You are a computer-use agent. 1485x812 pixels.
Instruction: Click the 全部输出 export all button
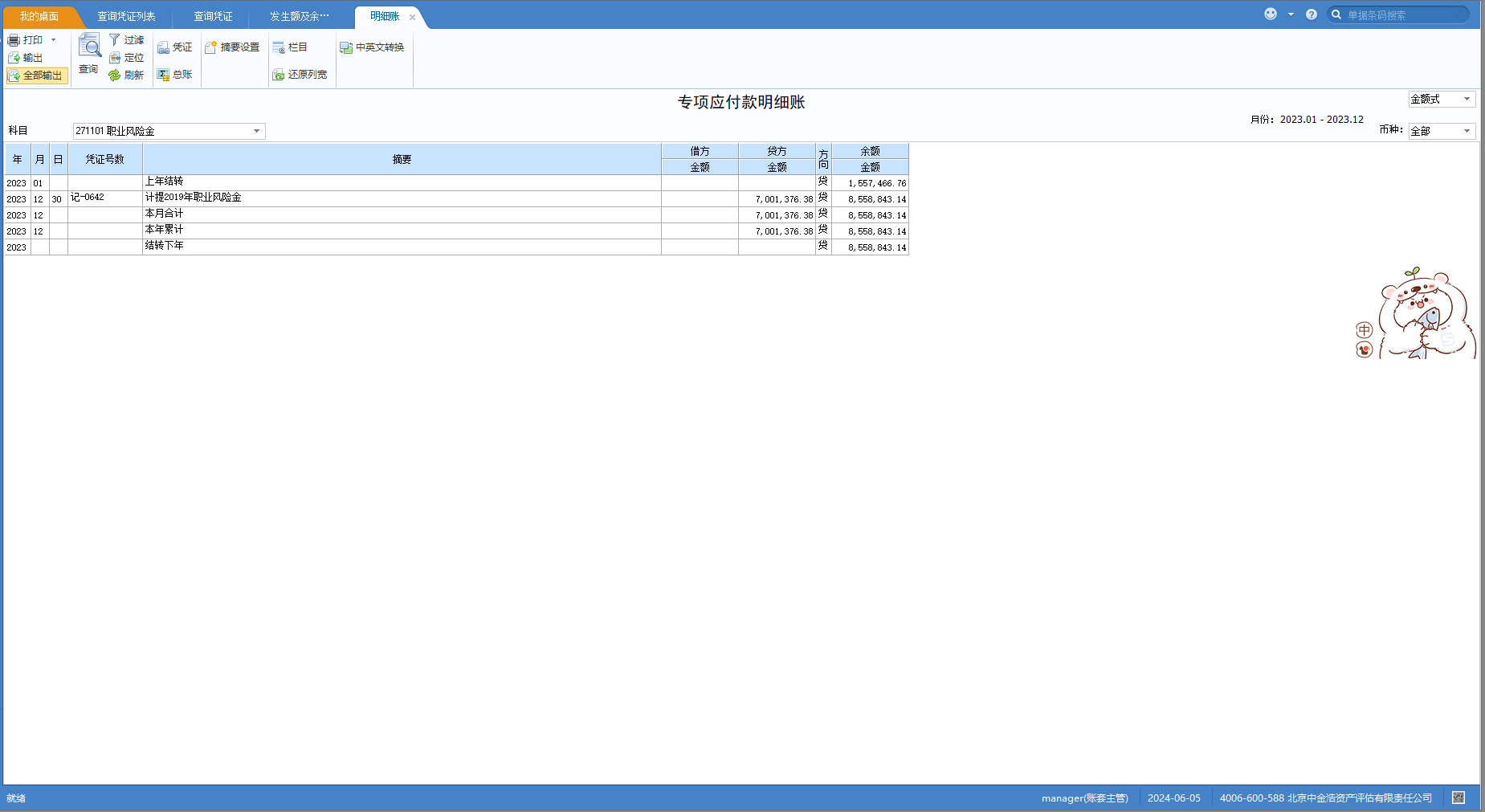coord(36,75)
